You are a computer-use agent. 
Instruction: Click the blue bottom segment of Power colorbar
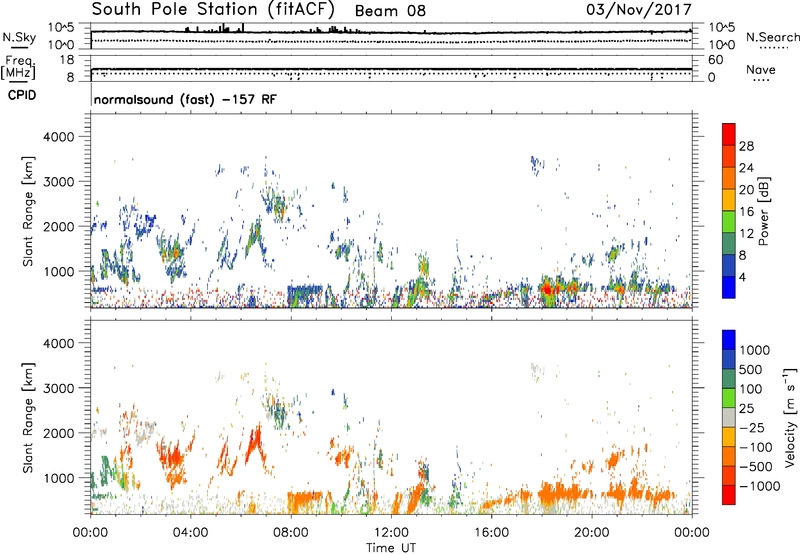click(729, 287)
